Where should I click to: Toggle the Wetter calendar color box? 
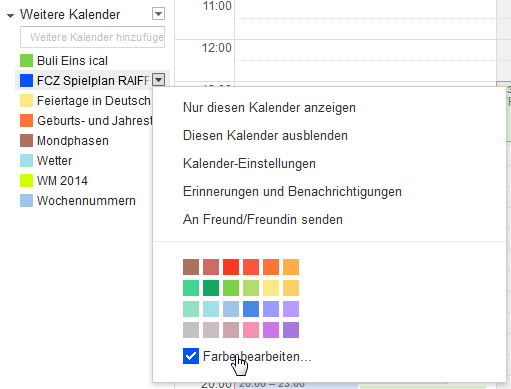(26, 161)
